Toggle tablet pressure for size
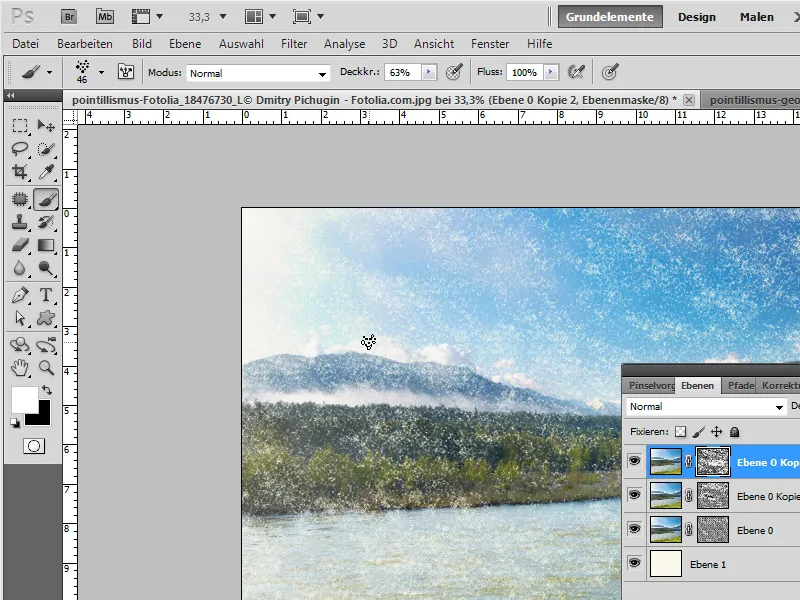The width and height of the screenshot is (800, 600). tap(610, 72)
